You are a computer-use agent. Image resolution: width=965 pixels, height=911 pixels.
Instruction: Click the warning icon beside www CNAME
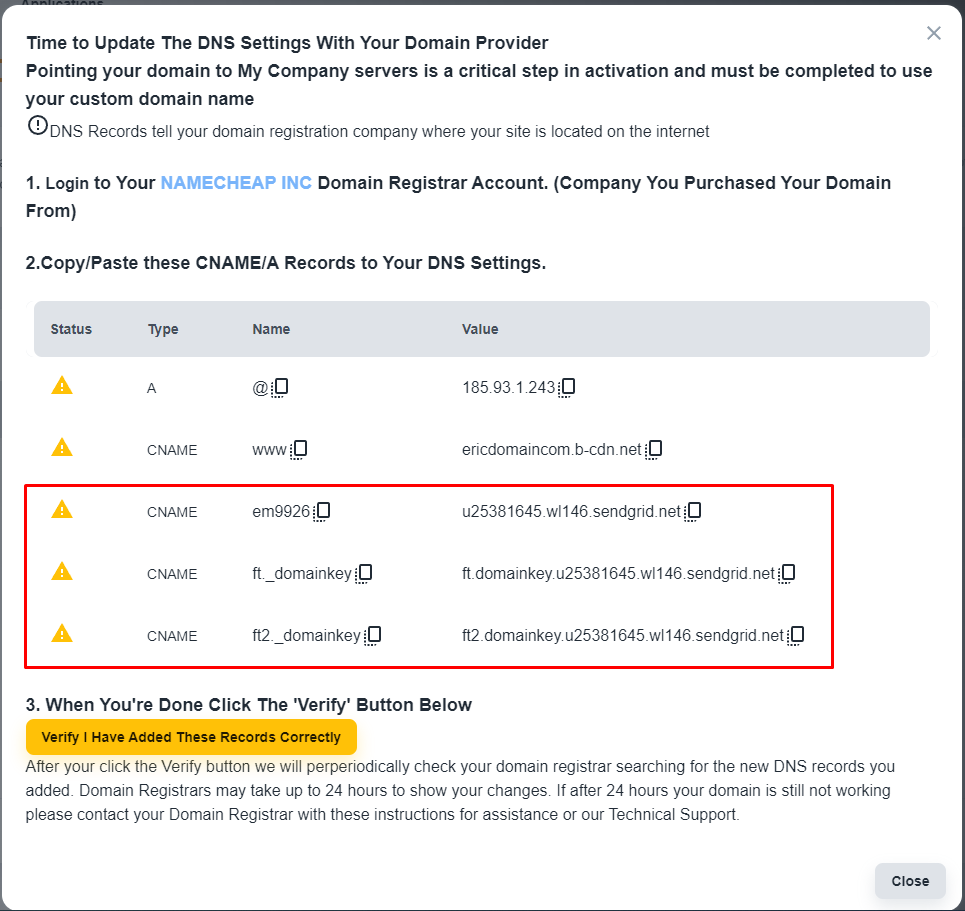point(62,448)
